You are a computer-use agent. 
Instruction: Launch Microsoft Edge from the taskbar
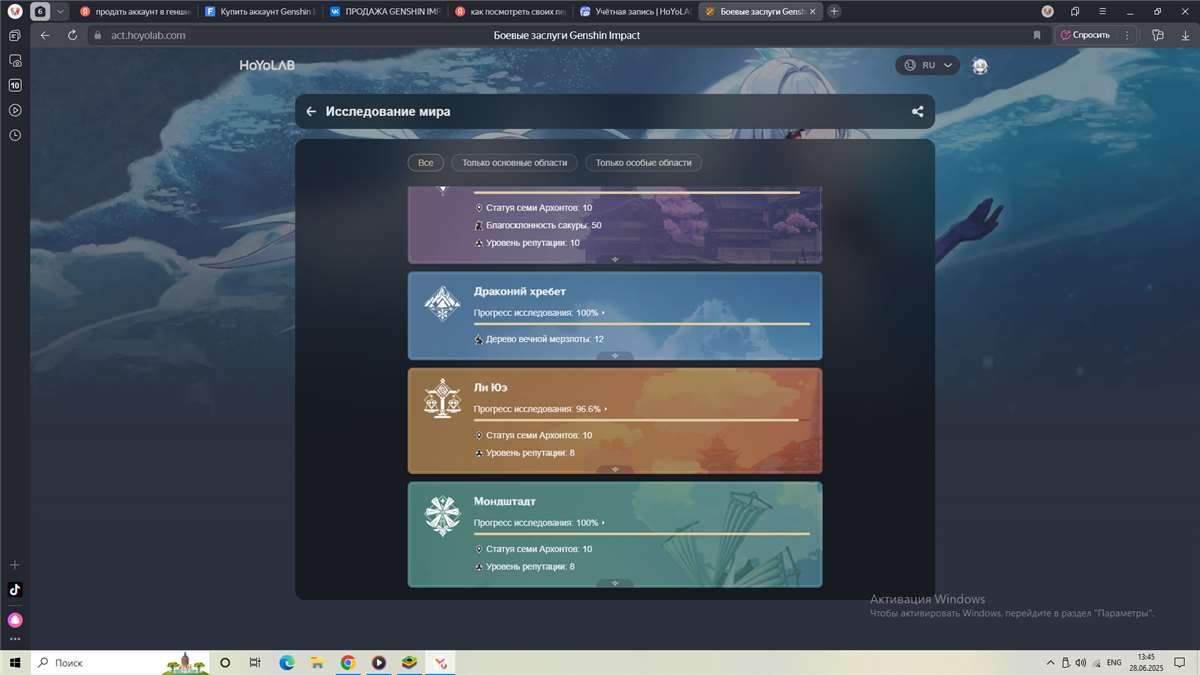(x=286, y=663)
